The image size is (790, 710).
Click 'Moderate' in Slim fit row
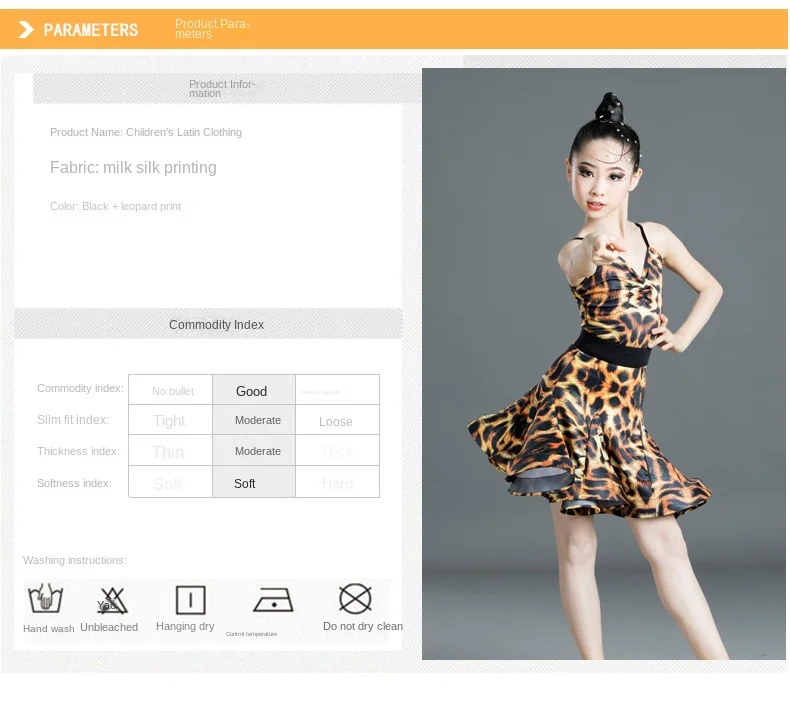(x=254, y=420)
